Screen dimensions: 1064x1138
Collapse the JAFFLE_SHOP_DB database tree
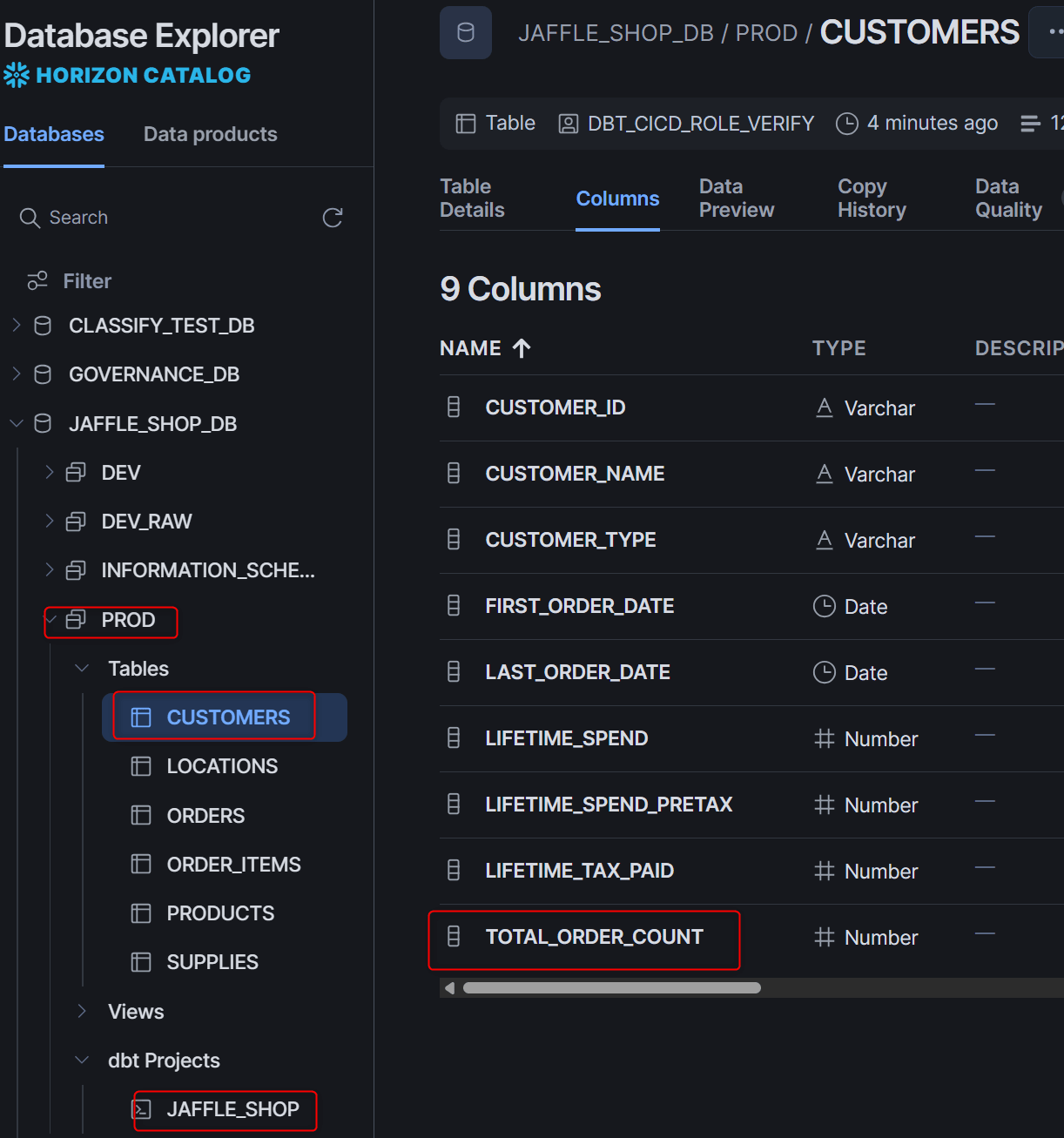point(17,423)
